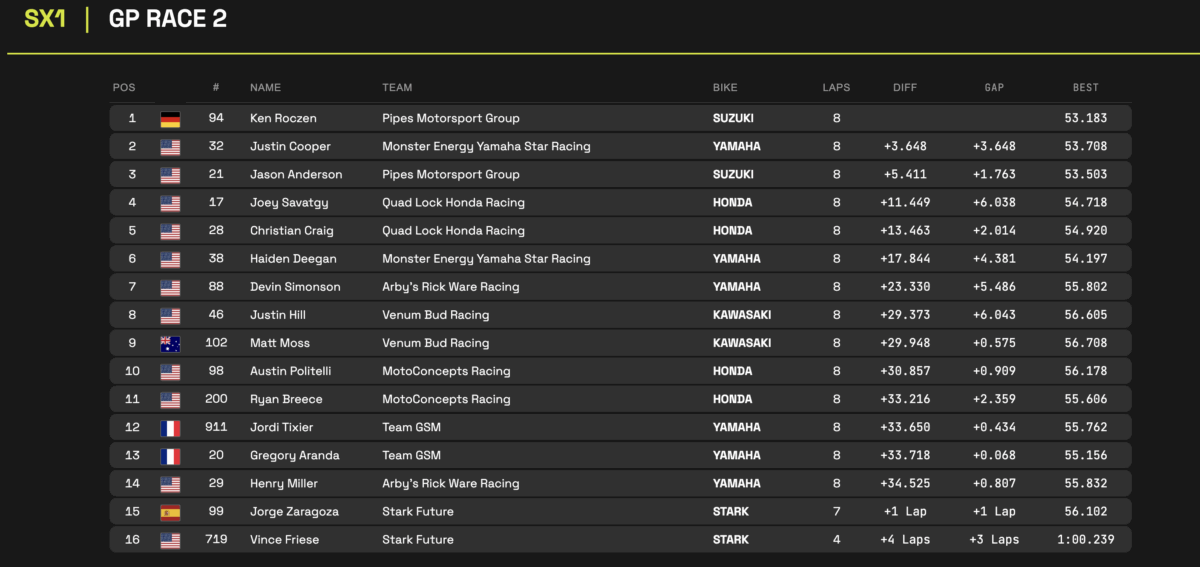The width and height of the screenshot is (1200, 567).
Task: Select Christian Craig's results row
Action: tap(620, 230)
